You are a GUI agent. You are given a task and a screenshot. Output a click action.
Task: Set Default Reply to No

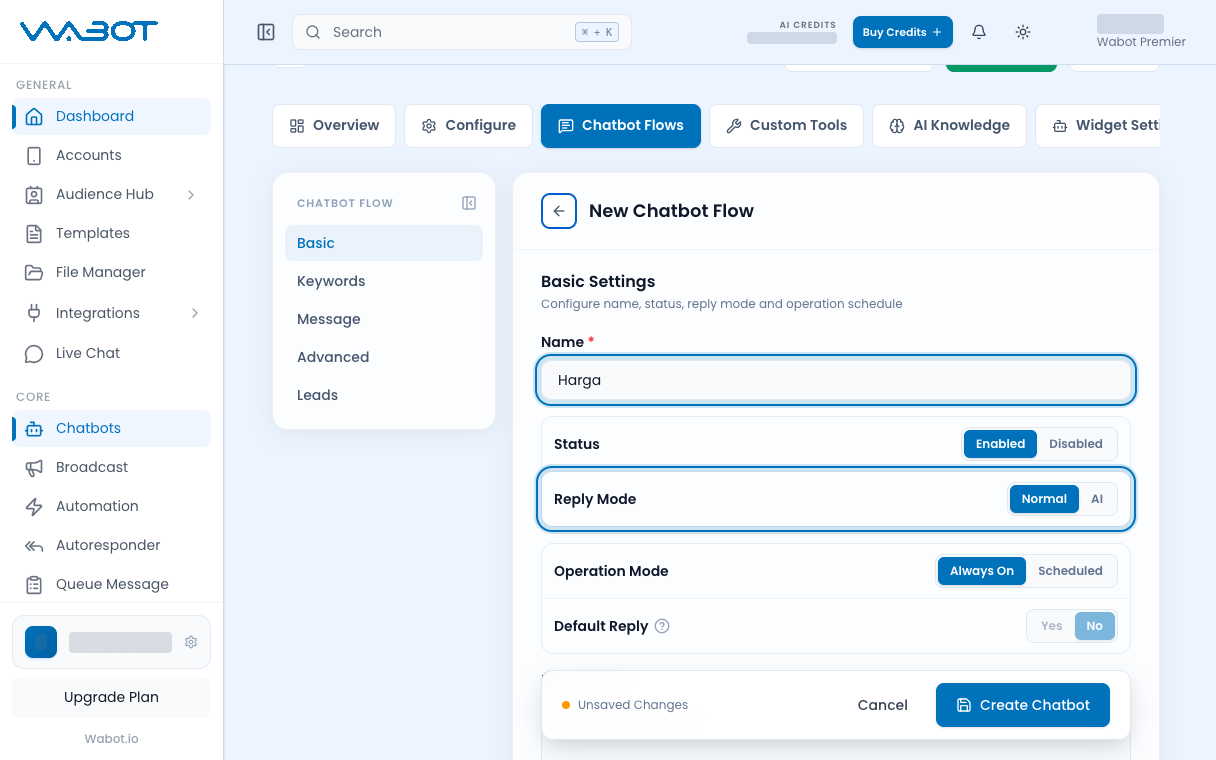click(1095, 626)
